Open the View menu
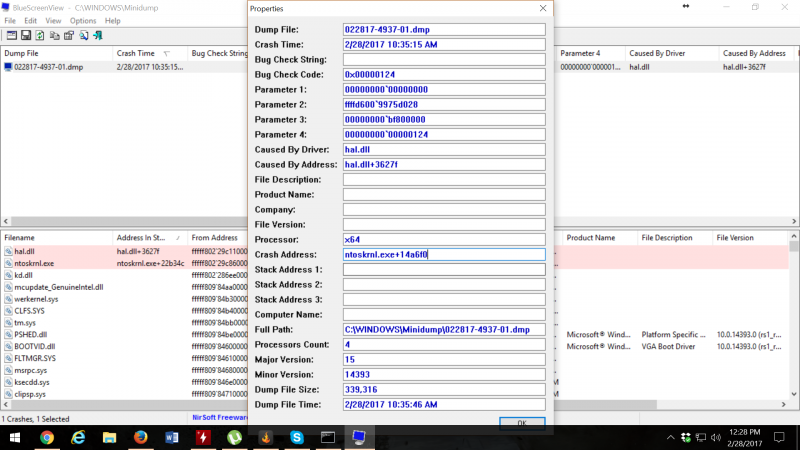The width and height of the screenshot is (800, 450). coord(53,21)
